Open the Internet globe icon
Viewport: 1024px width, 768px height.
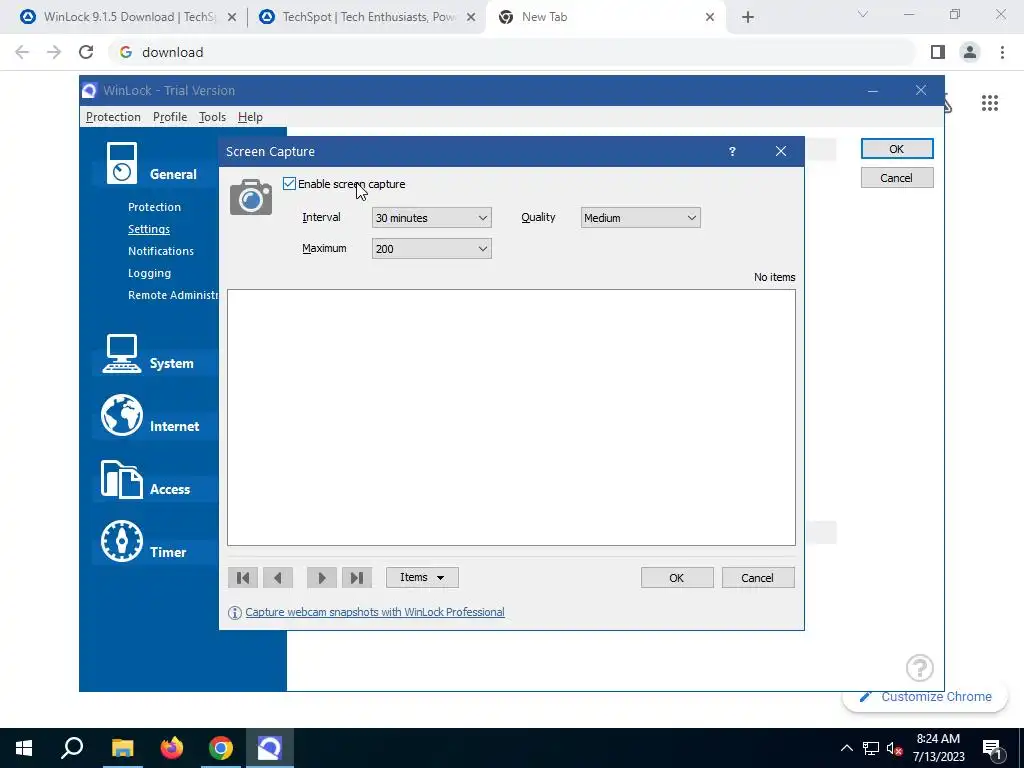point(121,415)
